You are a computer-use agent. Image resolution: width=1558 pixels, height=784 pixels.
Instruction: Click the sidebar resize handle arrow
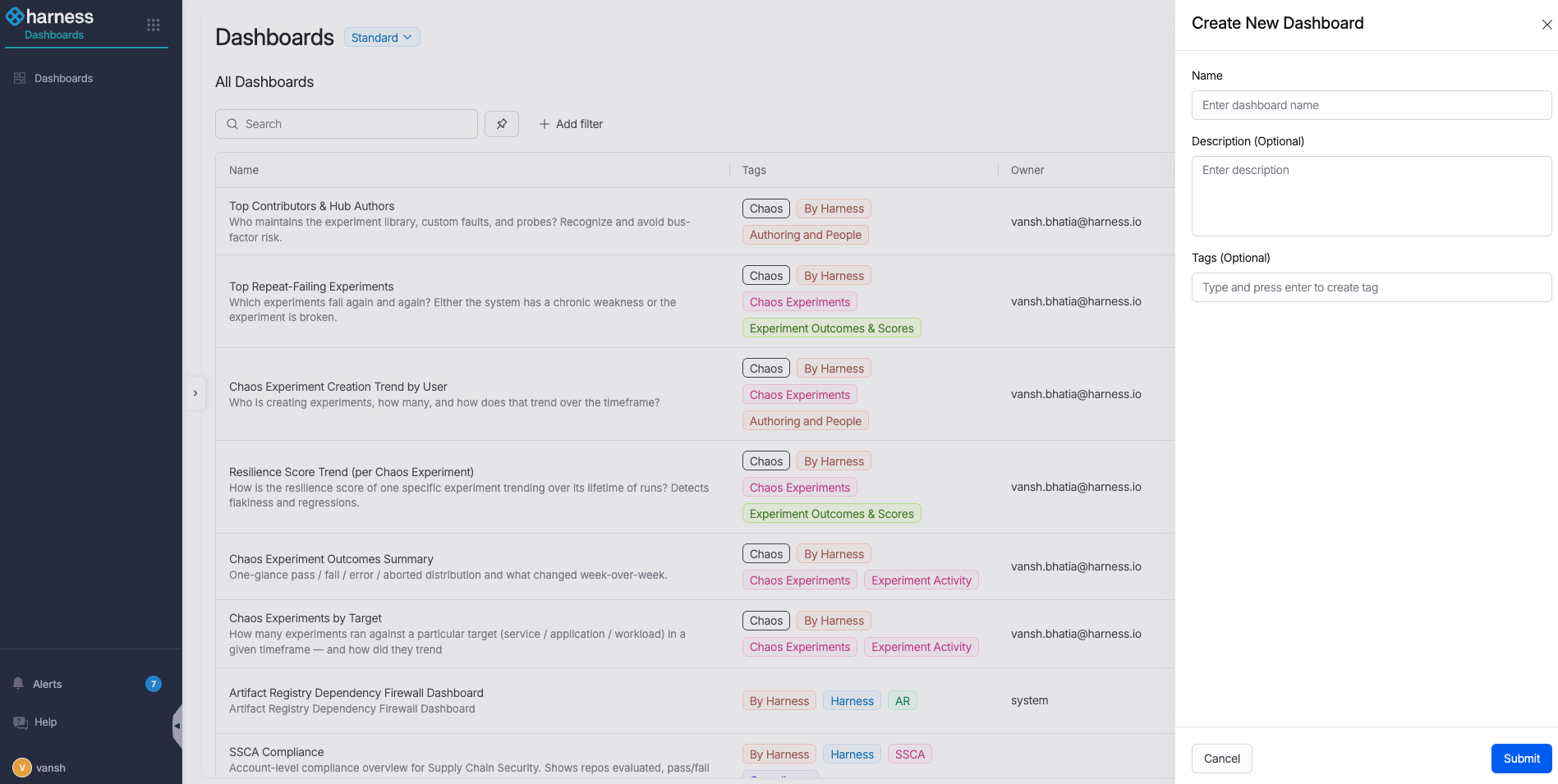(177, 726)
